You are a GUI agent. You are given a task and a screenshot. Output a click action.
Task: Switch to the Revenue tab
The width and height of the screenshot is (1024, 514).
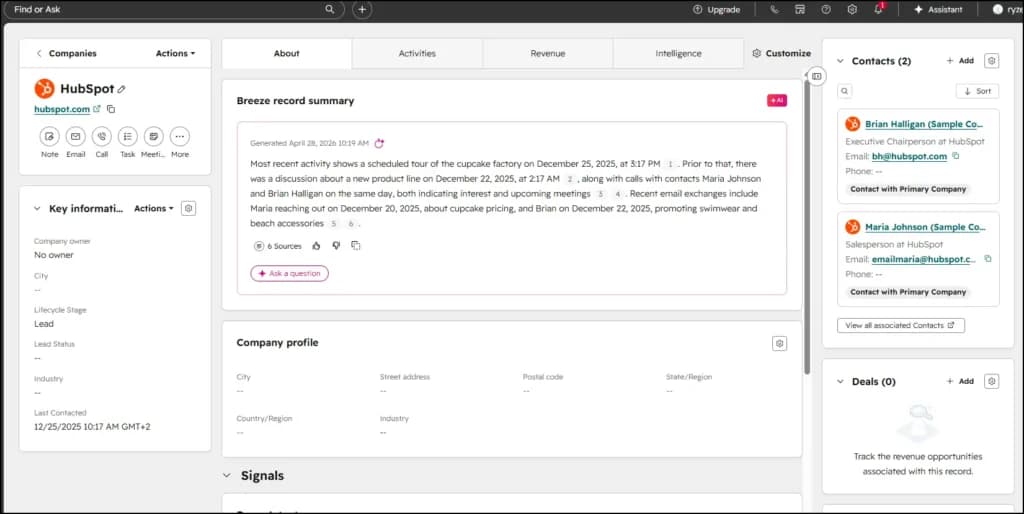pyautogui.click(x=548, y=54)
